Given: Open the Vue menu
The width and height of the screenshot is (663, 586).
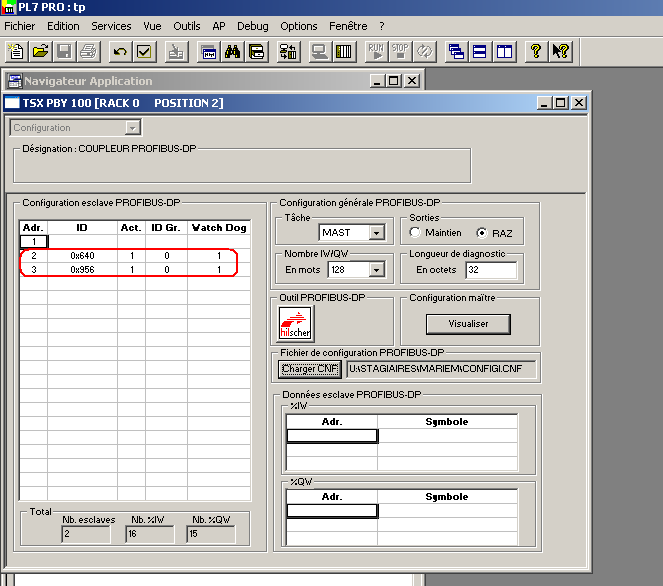Looking at the screenshot, I should coord(152,26).
